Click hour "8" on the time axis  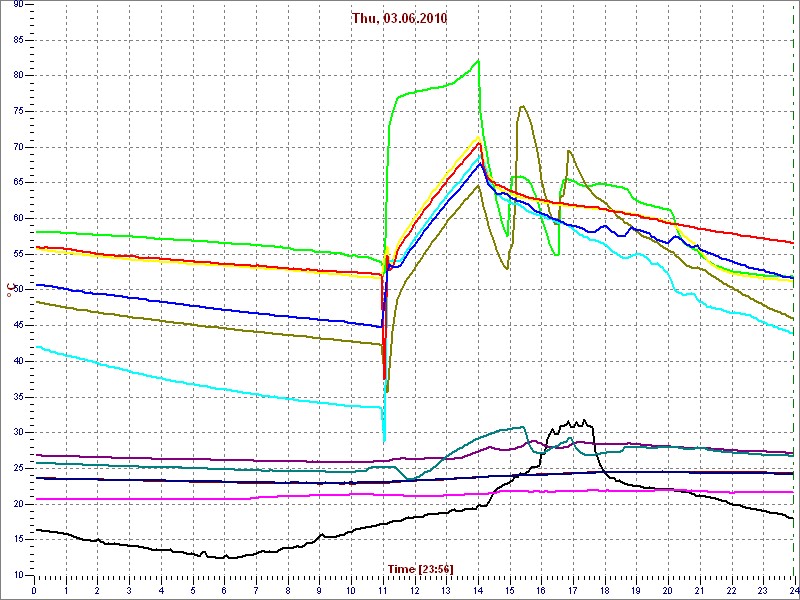(x=287, y=591)
